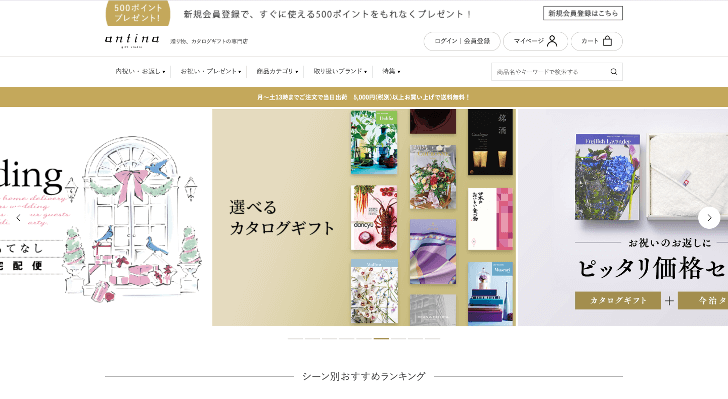Expand the 内祝い・お返し menu
This screenshot has width=728, height=399.
pyautogui.click(x=140, y=72)
